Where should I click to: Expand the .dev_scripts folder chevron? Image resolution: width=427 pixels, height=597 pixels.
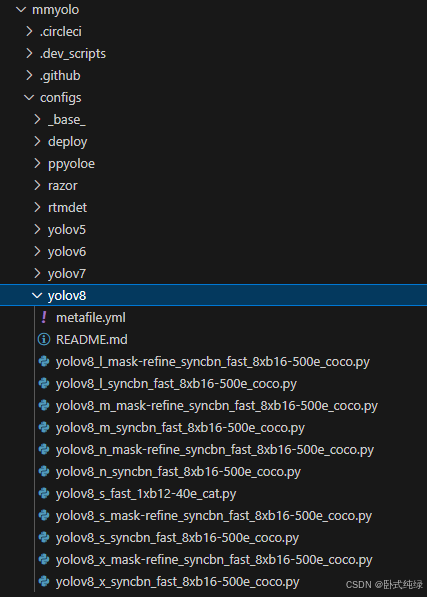coord(29,53)
